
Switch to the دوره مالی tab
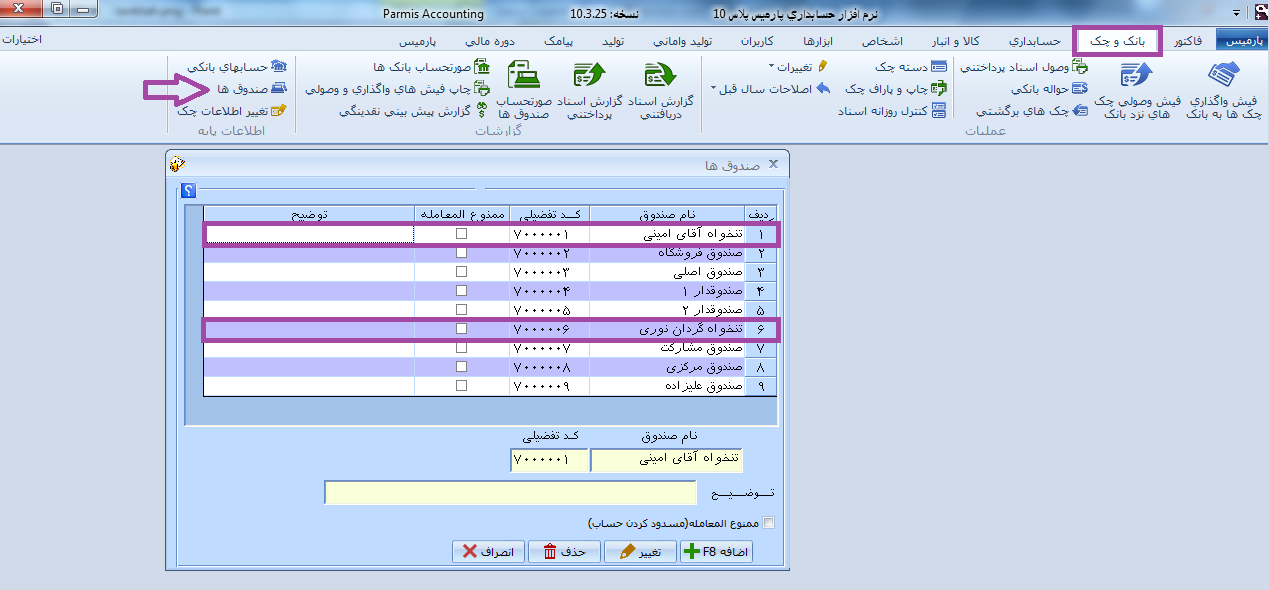492,41
